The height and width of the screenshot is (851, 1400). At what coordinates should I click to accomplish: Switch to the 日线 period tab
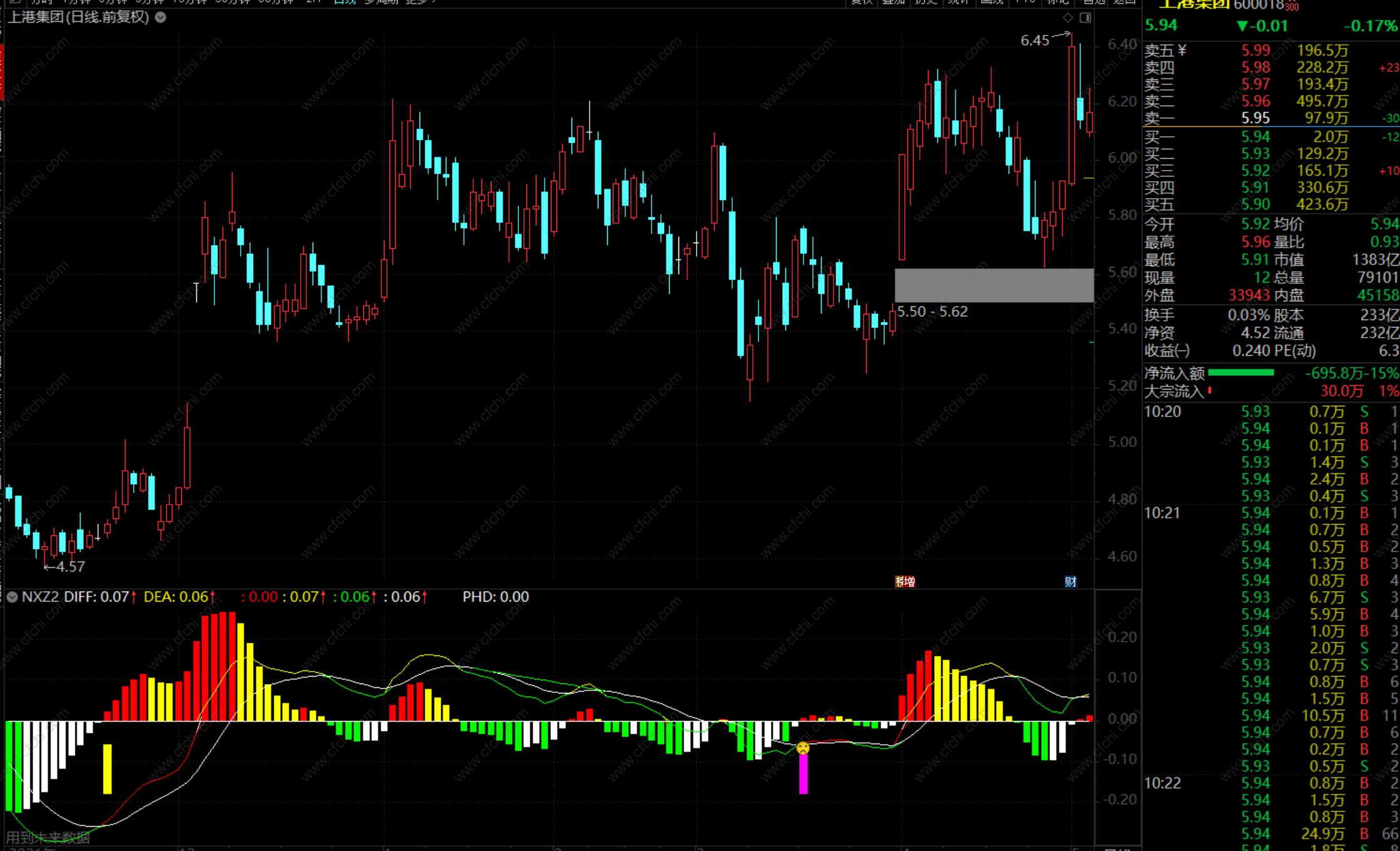345,2
